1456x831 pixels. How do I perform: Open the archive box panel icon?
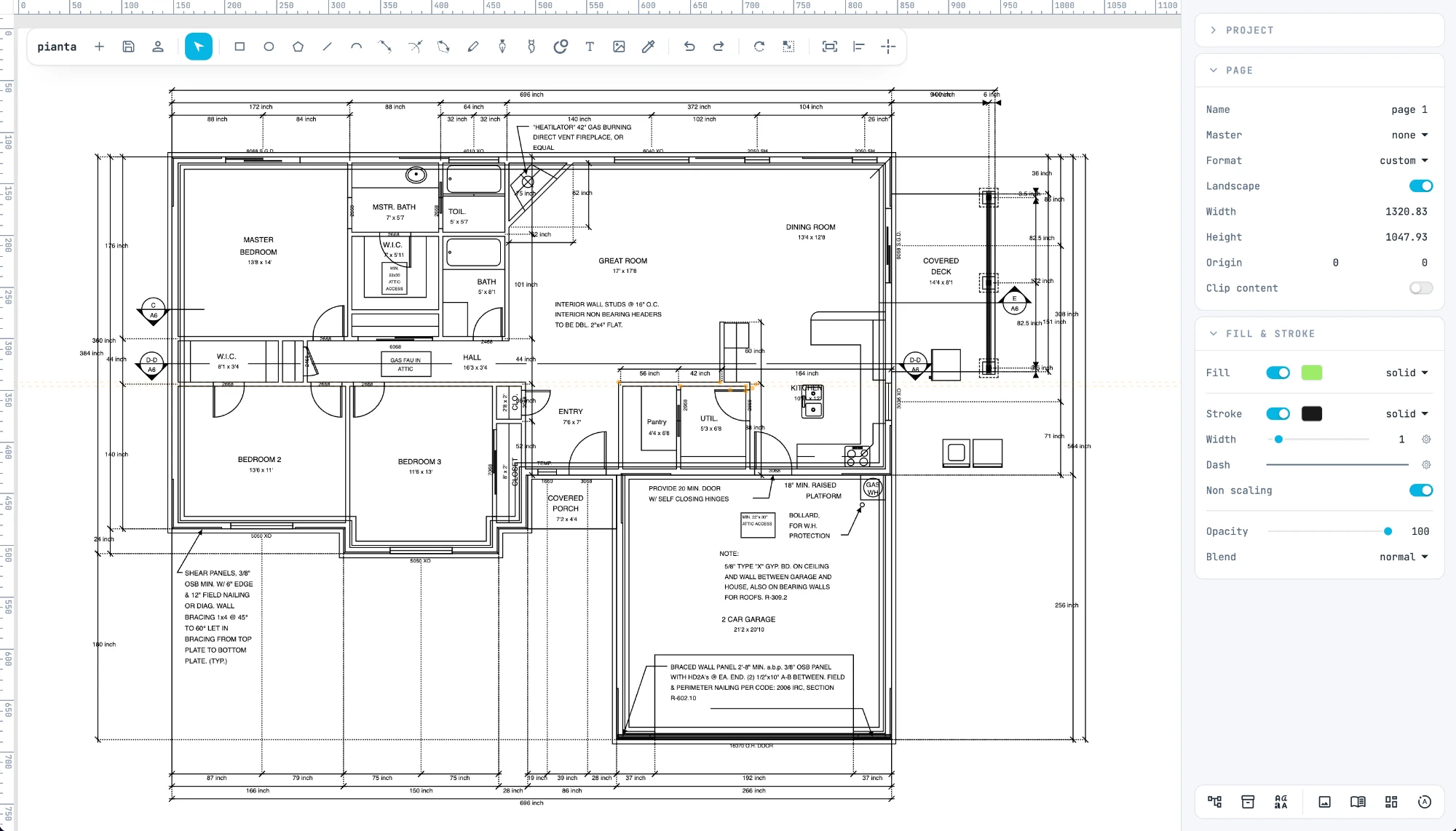coord(1248,802)
